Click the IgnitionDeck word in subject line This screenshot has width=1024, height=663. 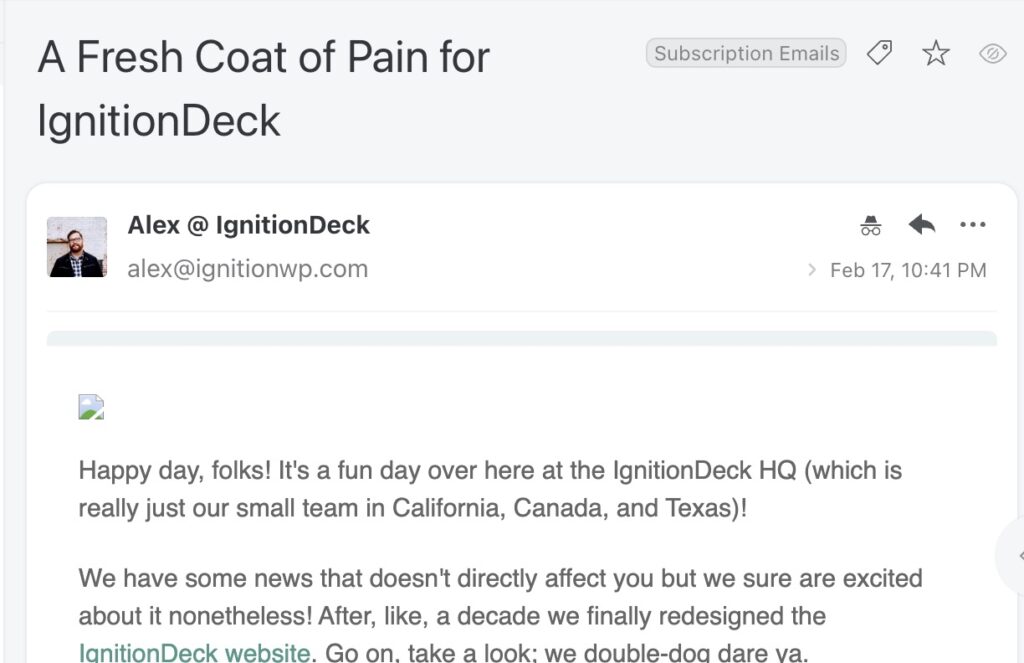click(x=159, y=121)
